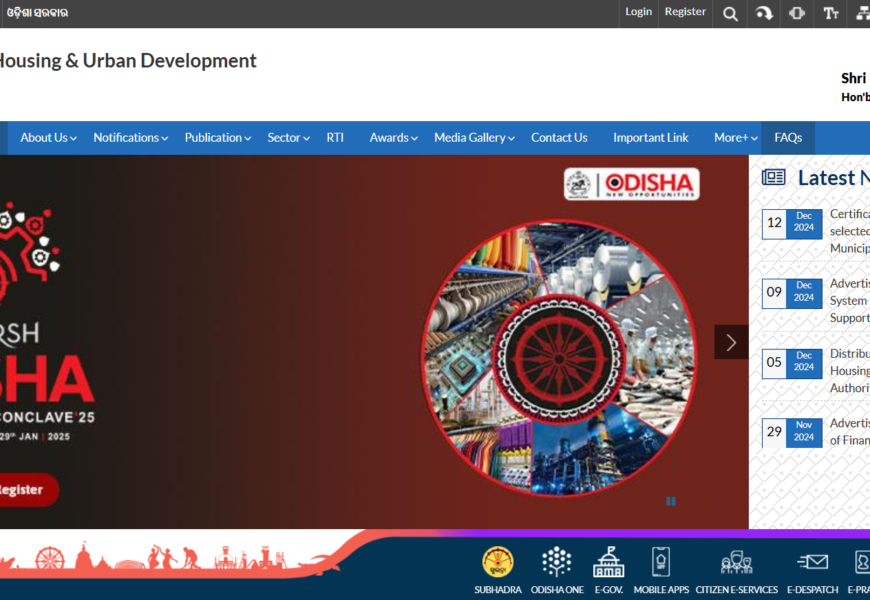Expand the Sector dropdown menu
870x600 pixels.
[288, 138]
